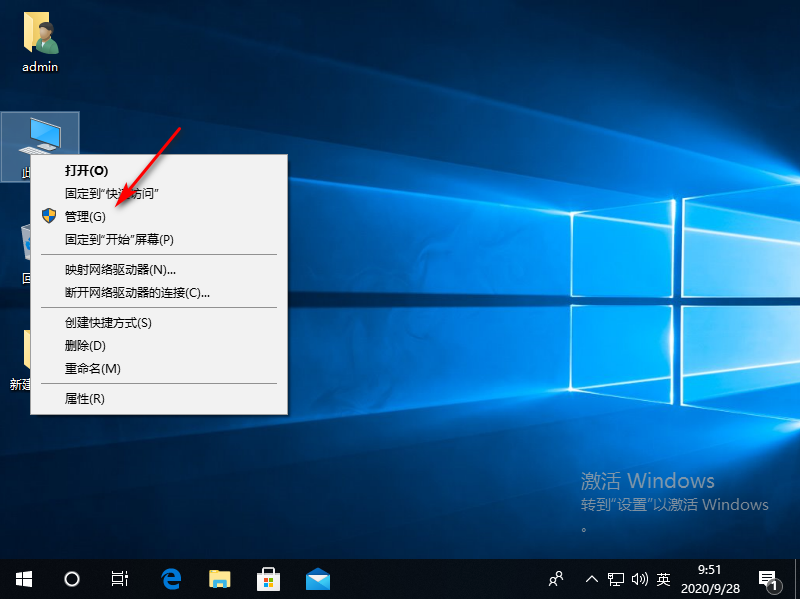
Task: Open the Mail app from the taskbar
Action: tap(317, 578)
